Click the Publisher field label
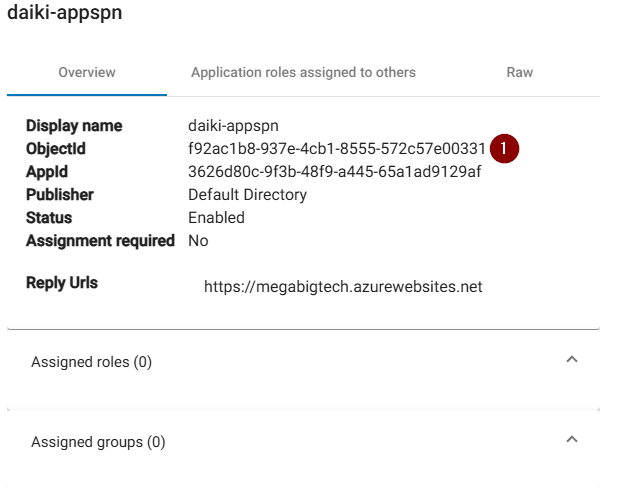Viewport: 617px width, 488px height. 59,195
